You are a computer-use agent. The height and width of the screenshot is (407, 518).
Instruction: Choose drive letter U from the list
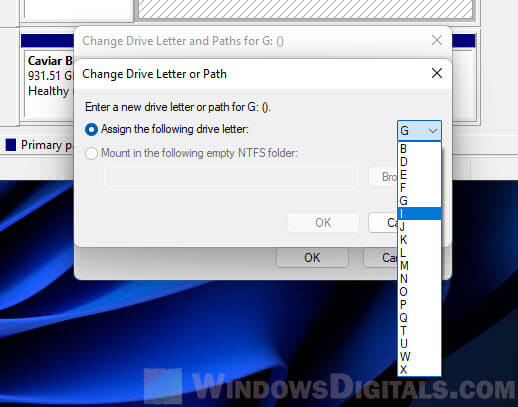pos(419,344)
